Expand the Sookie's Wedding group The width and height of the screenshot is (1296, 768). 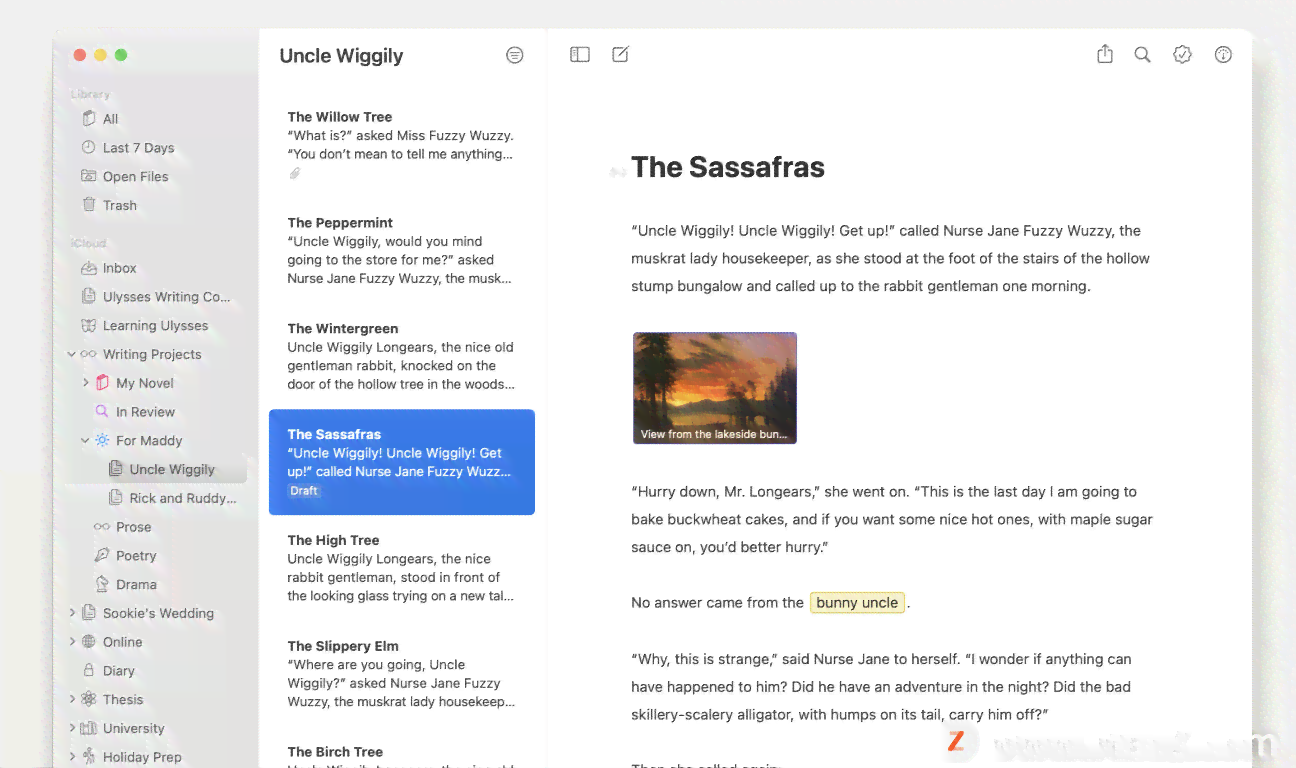coord(72,613)
